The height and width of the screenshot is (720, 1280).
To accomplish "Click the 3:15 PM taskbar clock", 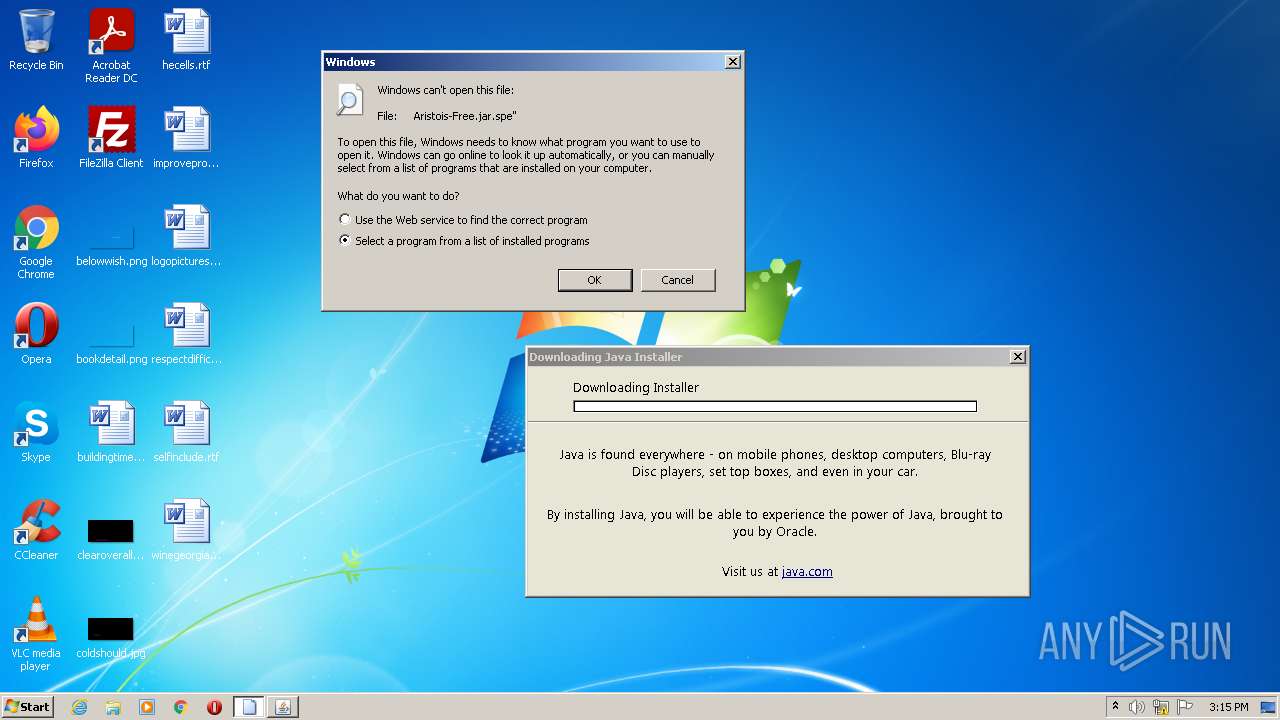I will pos(1228,707).
